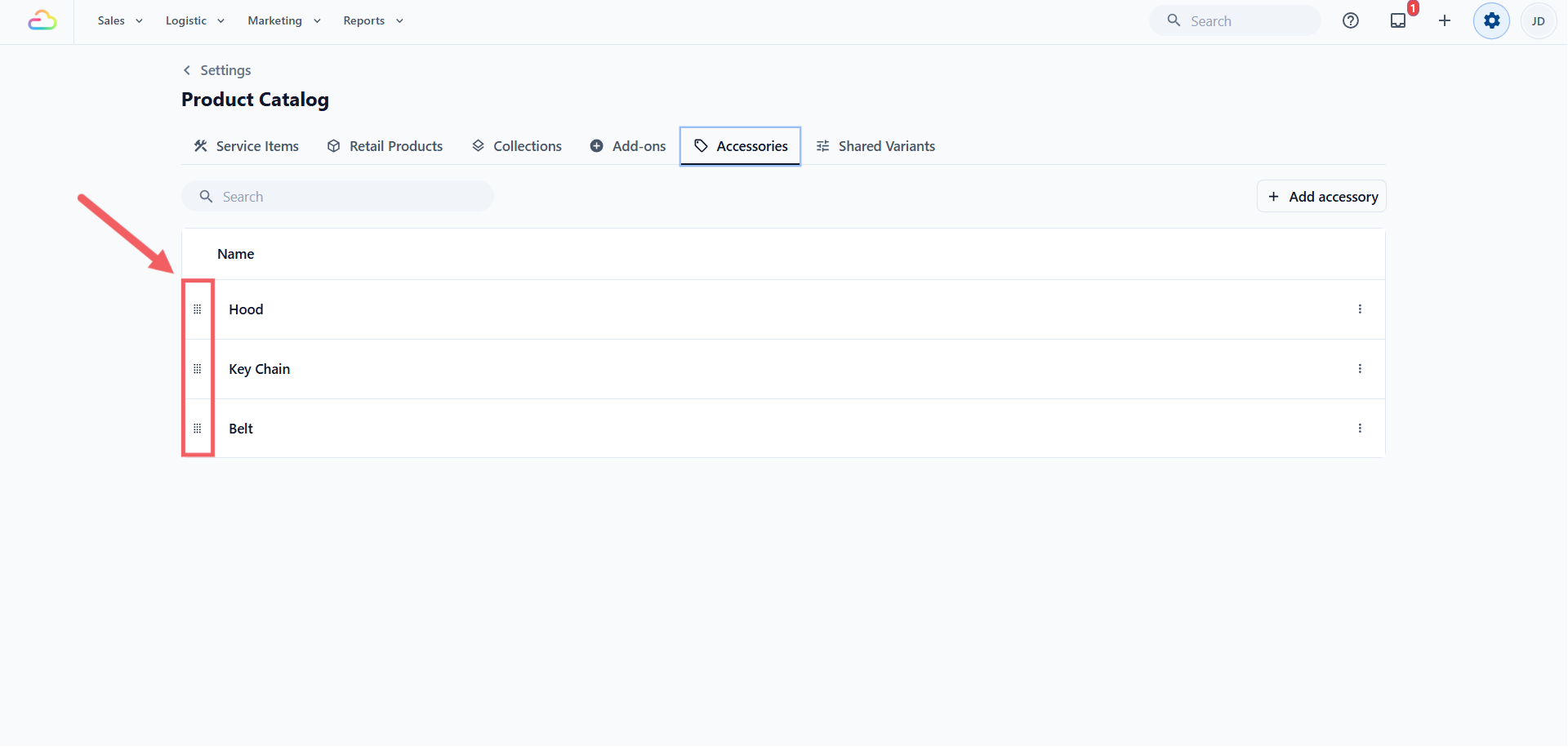This screenshot has width=1568, height=747.
Task: Switch to the Collections tab
Action: pyautogui.click(x=517, y=146)
